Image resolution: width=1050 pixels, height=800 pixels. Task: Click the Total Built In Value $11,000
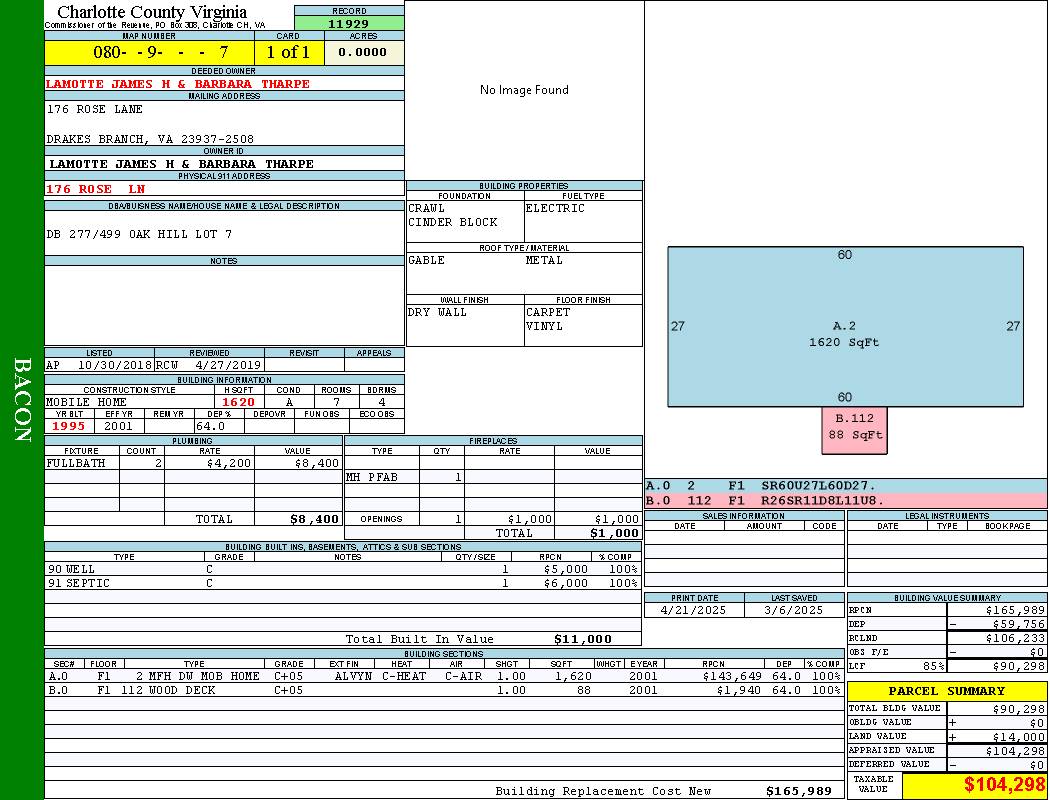click(582, 639)
